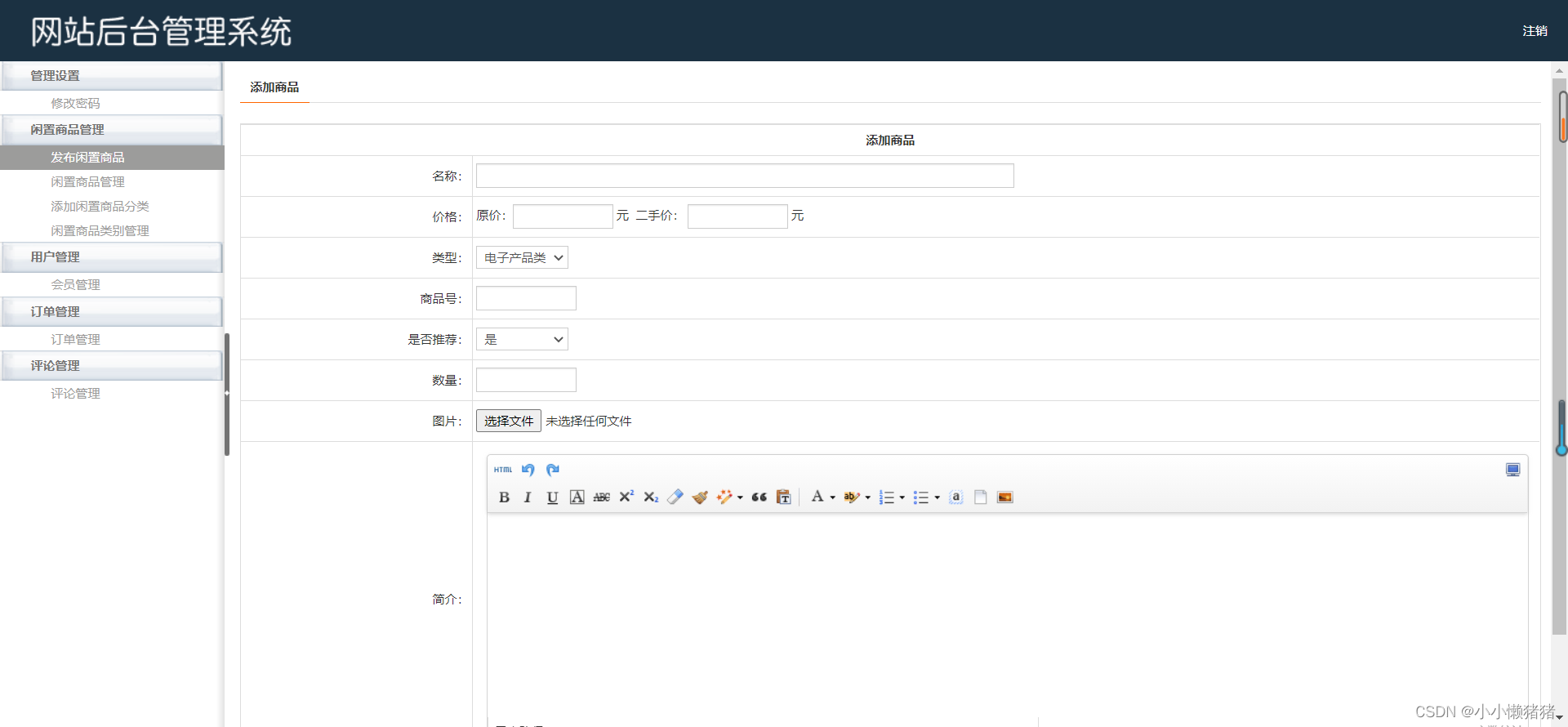
Task: Click inside the 简介 editor body
Action: [1007, 617]
